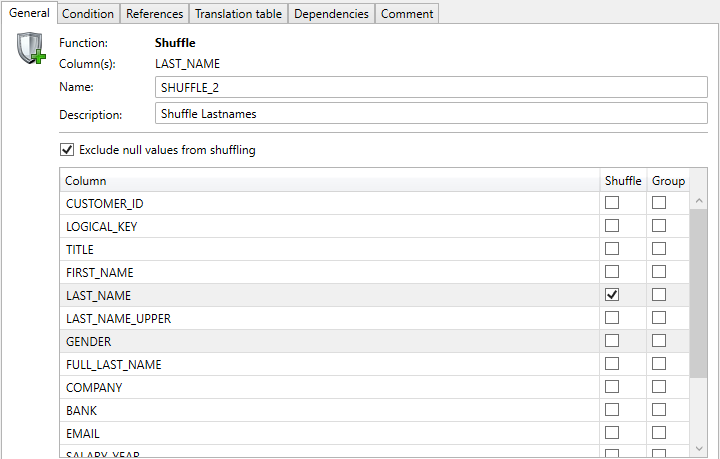Check Group box for COMPANY row
Viewport: 720px width, 459px height.
point(659,387)
